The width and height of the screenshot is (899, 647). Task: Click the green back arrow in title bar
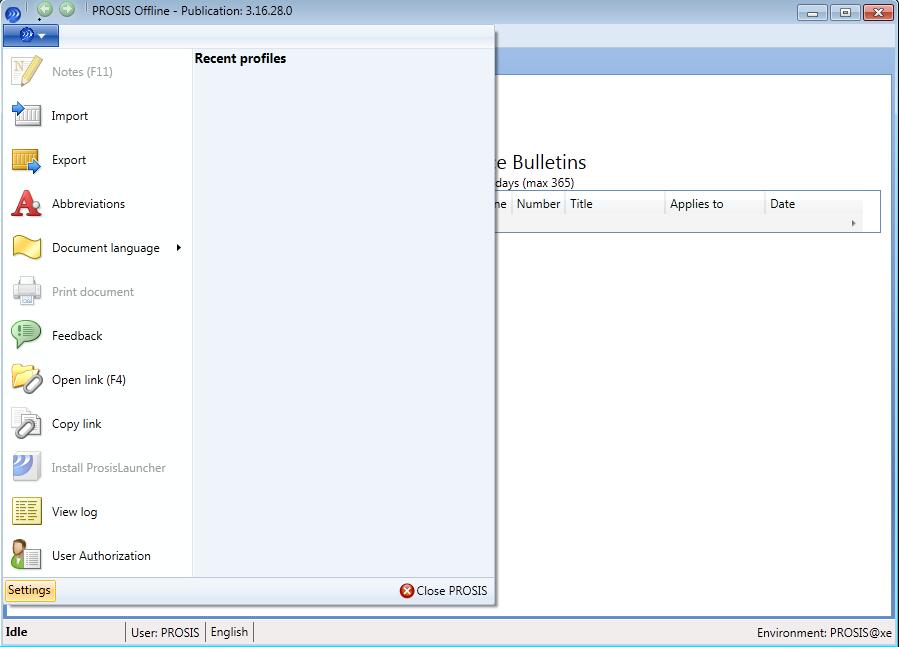(45, 9)
